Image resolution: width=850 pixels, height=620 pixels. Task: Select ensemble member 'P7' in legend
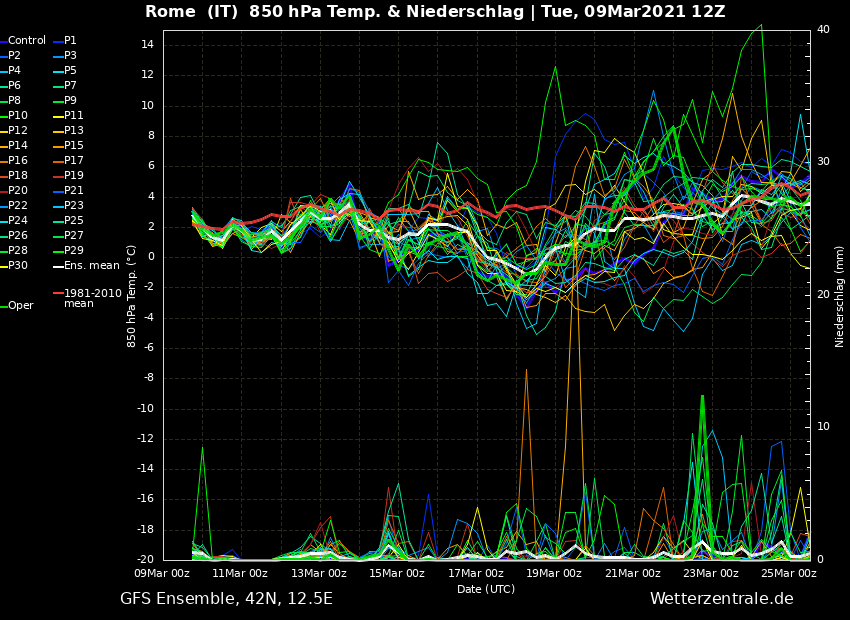coord(70,86)
